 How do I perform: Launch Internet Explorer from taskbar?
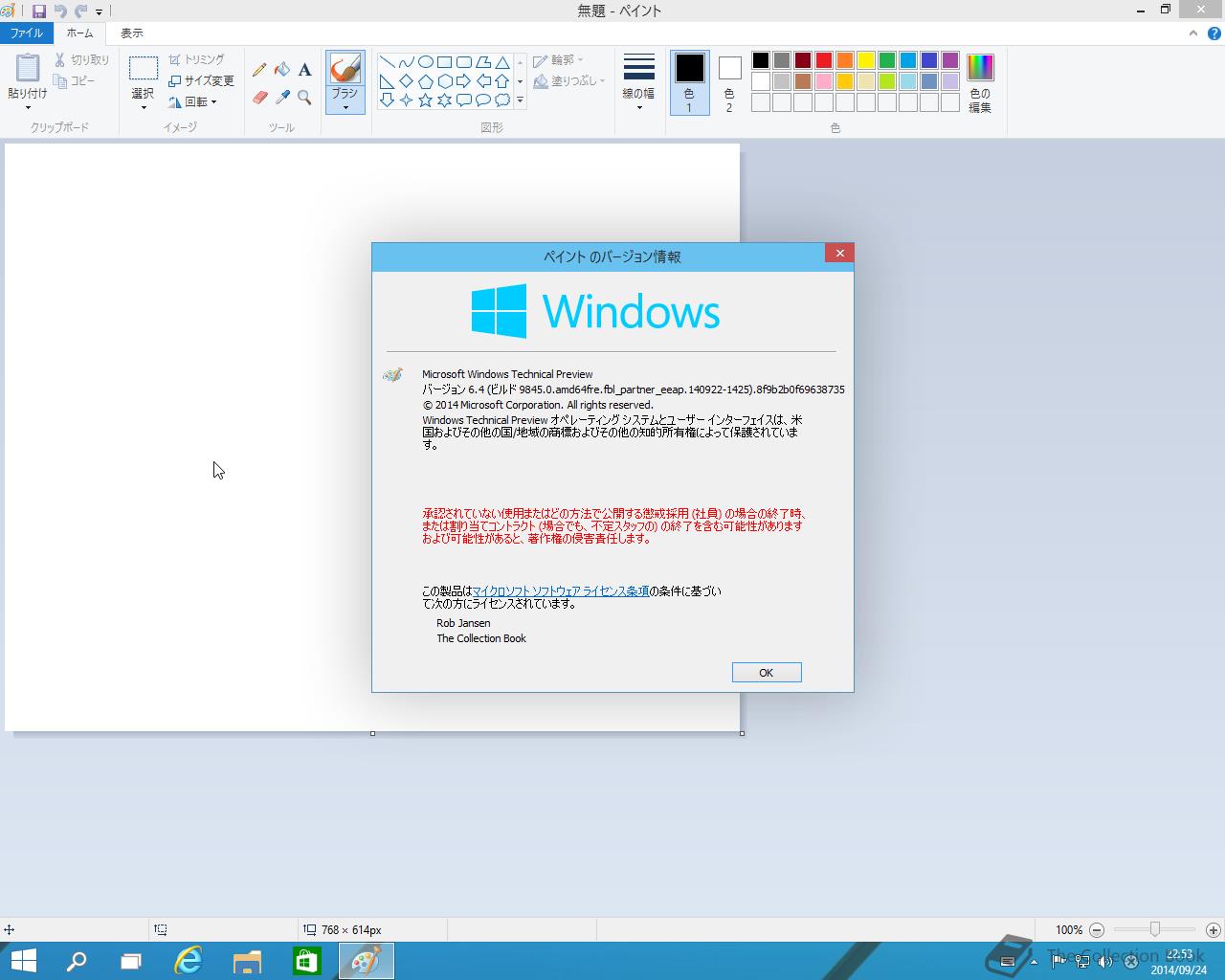(189, 961)
